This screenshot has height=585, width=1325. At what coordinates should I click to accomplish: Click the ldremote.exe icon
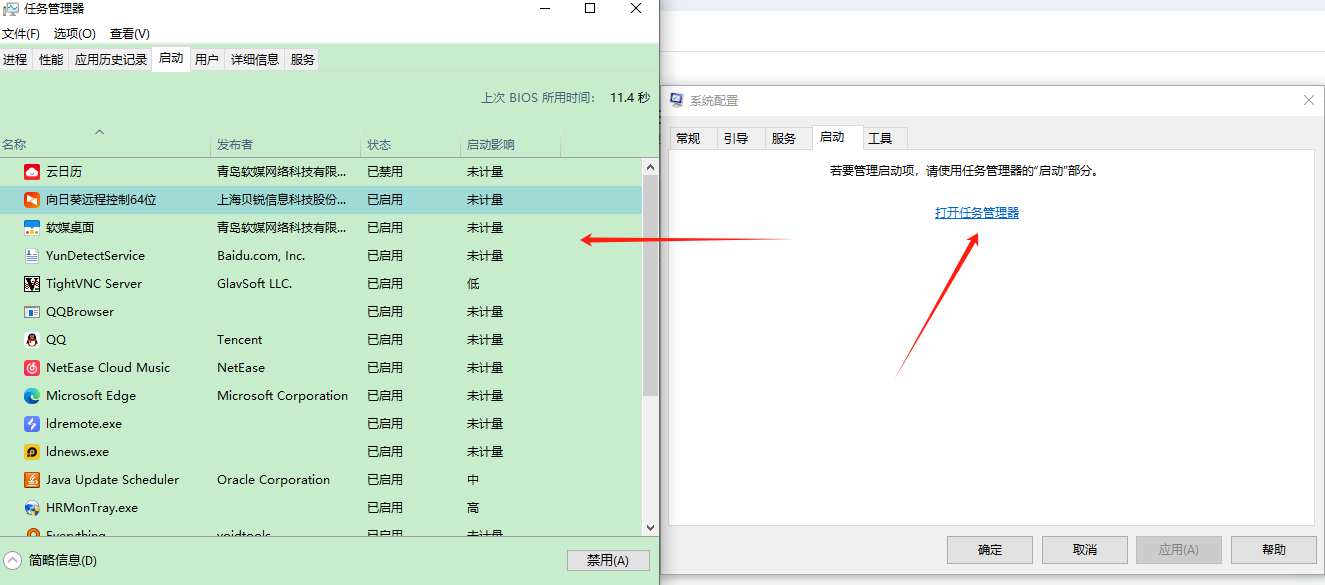tap(32, 424)
